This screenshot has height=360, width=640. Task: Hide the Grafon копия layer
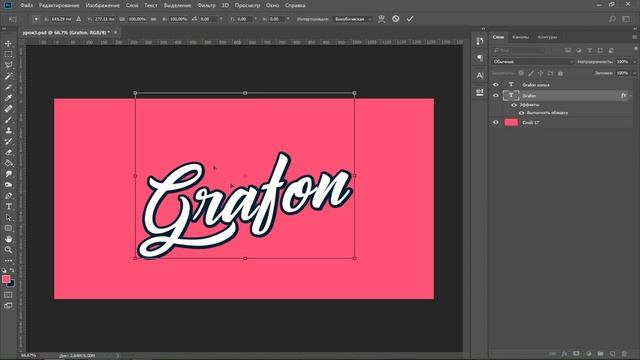(496, 85)
